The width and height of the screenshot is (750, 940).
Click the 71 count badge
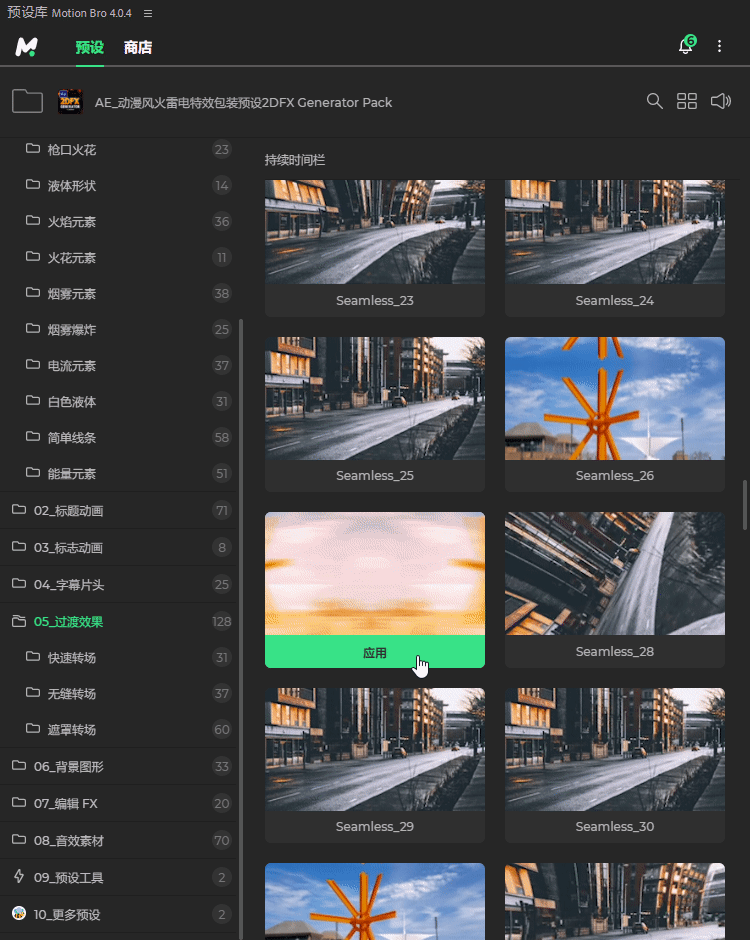(x=222, y=510)
